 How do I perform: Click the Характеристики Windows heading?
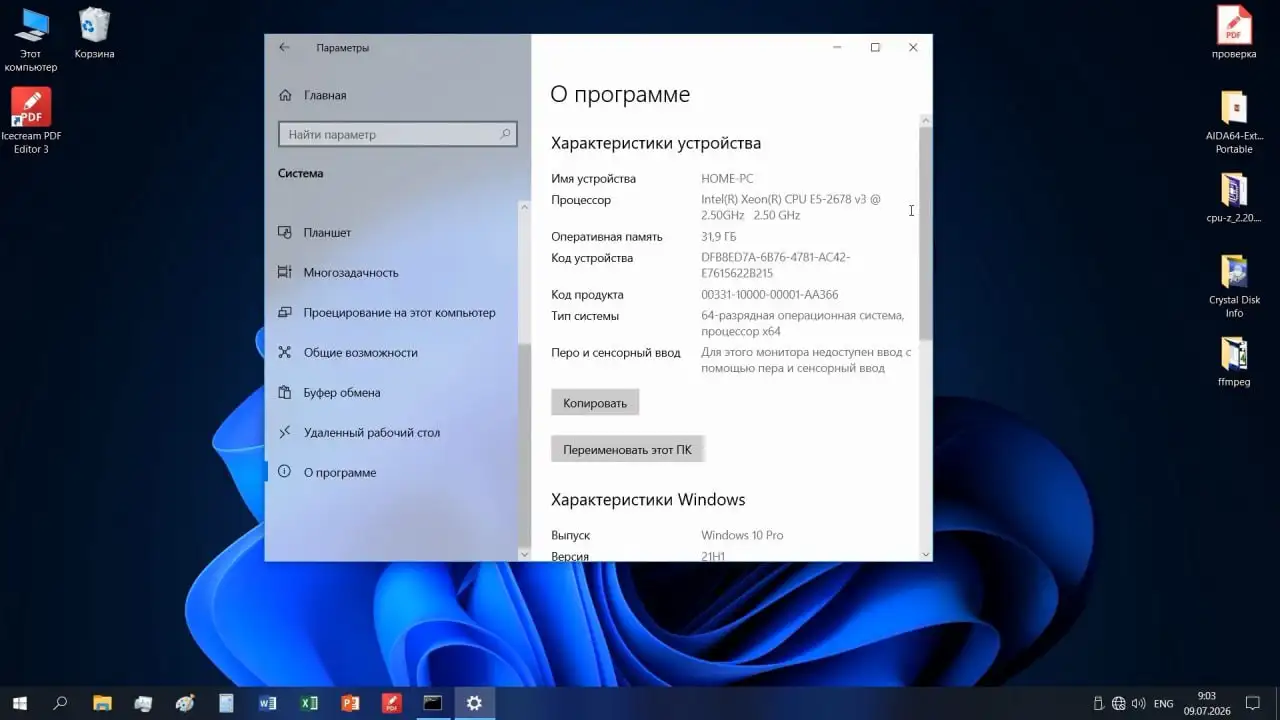pyautogui.click(x=648, y=499)
